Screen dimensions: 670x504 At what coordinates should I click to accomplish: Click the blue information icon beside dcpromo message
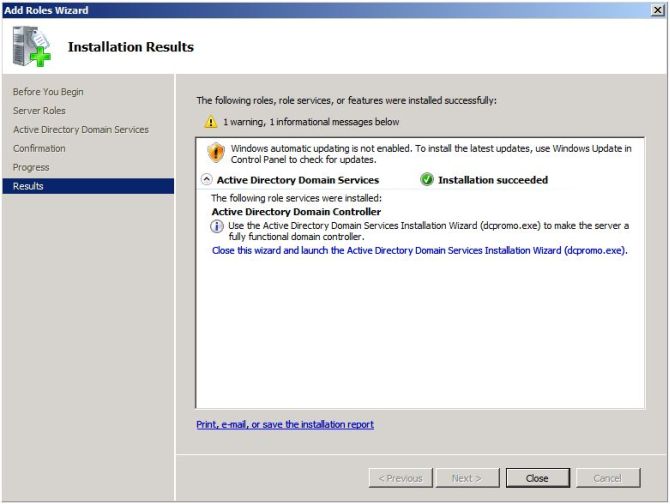[x=217, y=226]
